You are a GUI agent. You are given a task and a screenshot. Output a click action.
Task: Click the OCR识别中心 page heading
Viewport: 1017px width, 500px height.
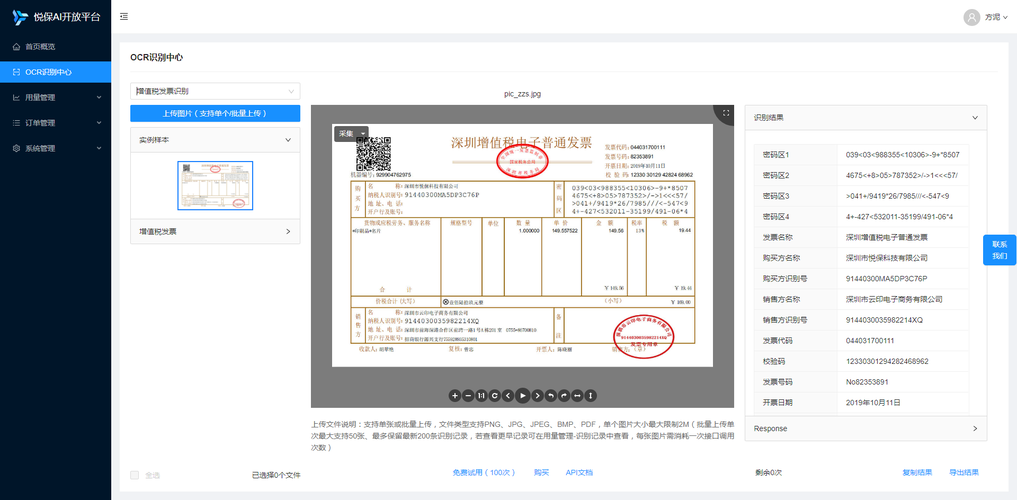point(156,57)
